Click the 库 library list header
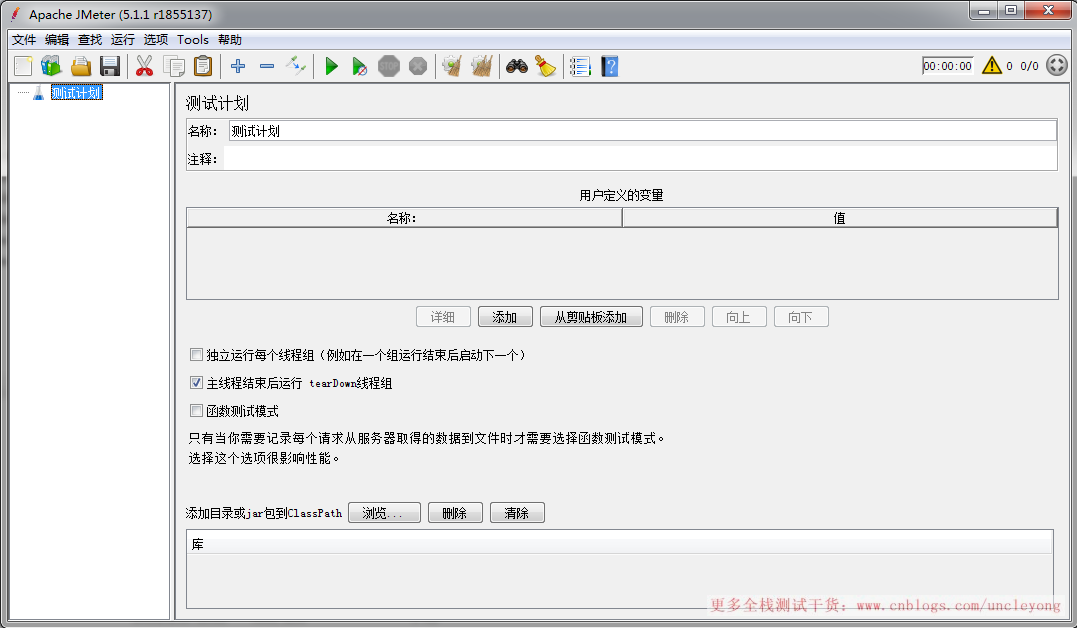1077x628 pixels. point(620,543)
